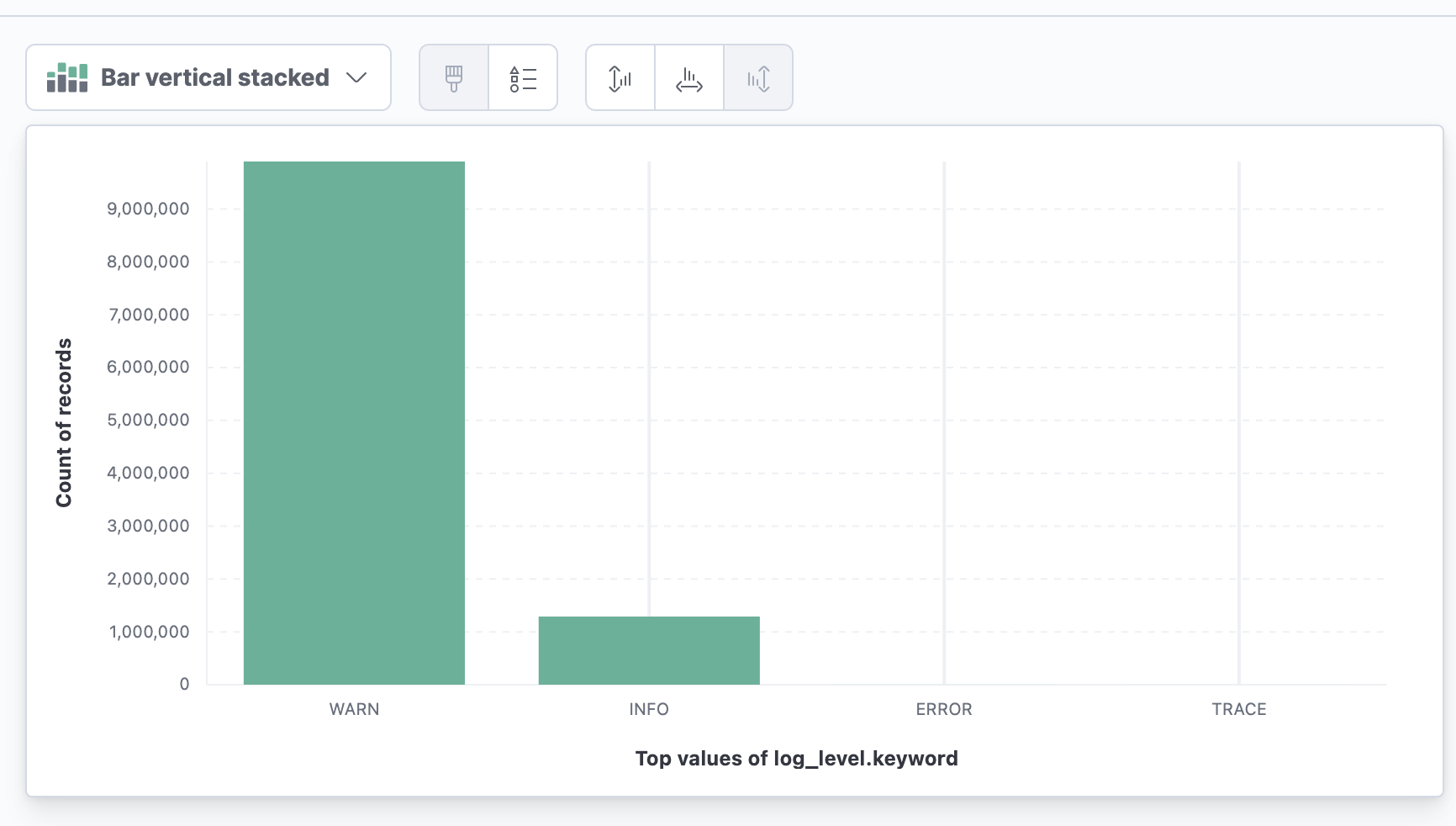Click the Count of records axis title
Viewport: 1456px width, 826px height.
[x=64, y=422]
